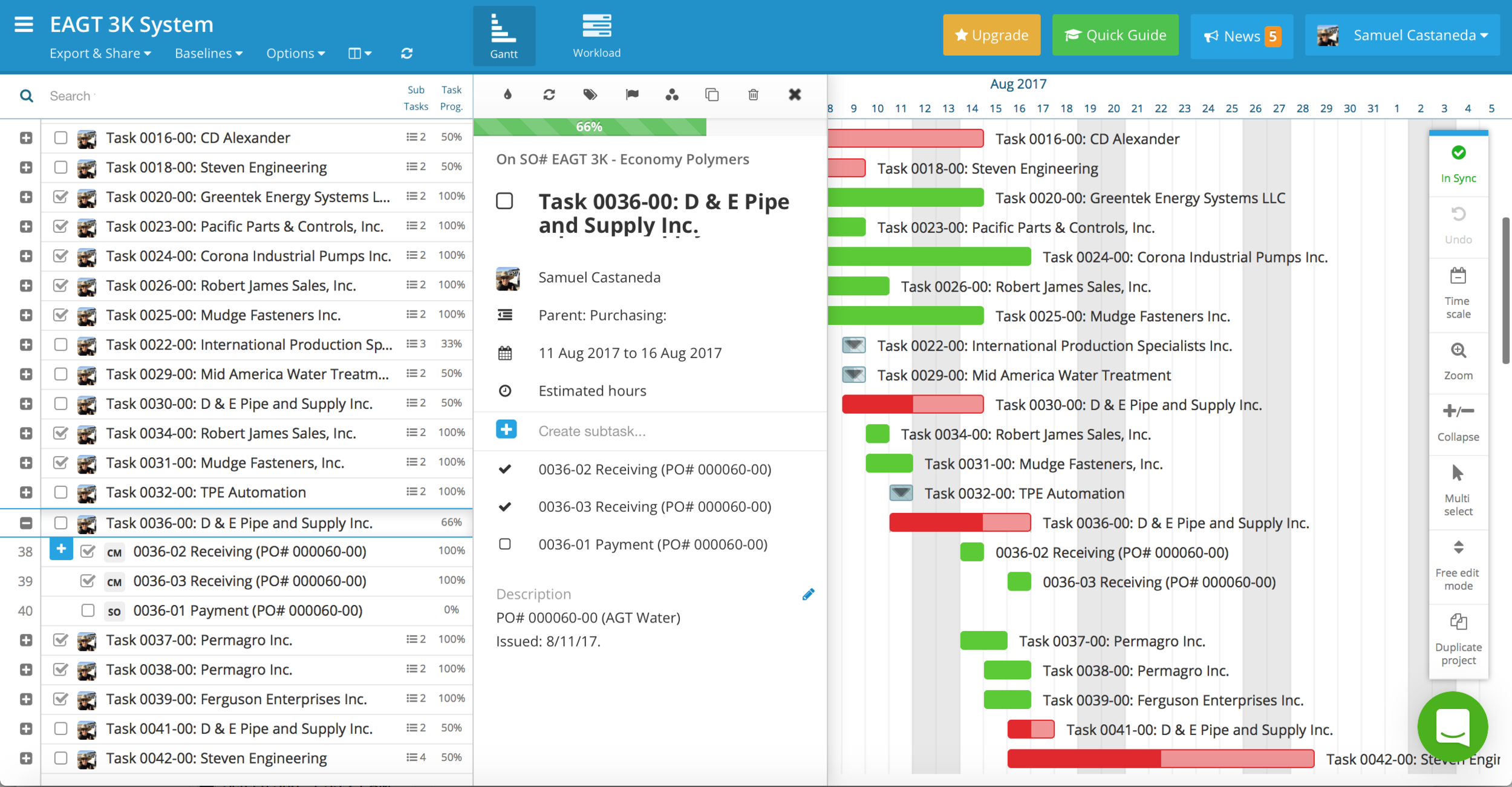Click the blue plus Create subtask icon

coord(506,429)
